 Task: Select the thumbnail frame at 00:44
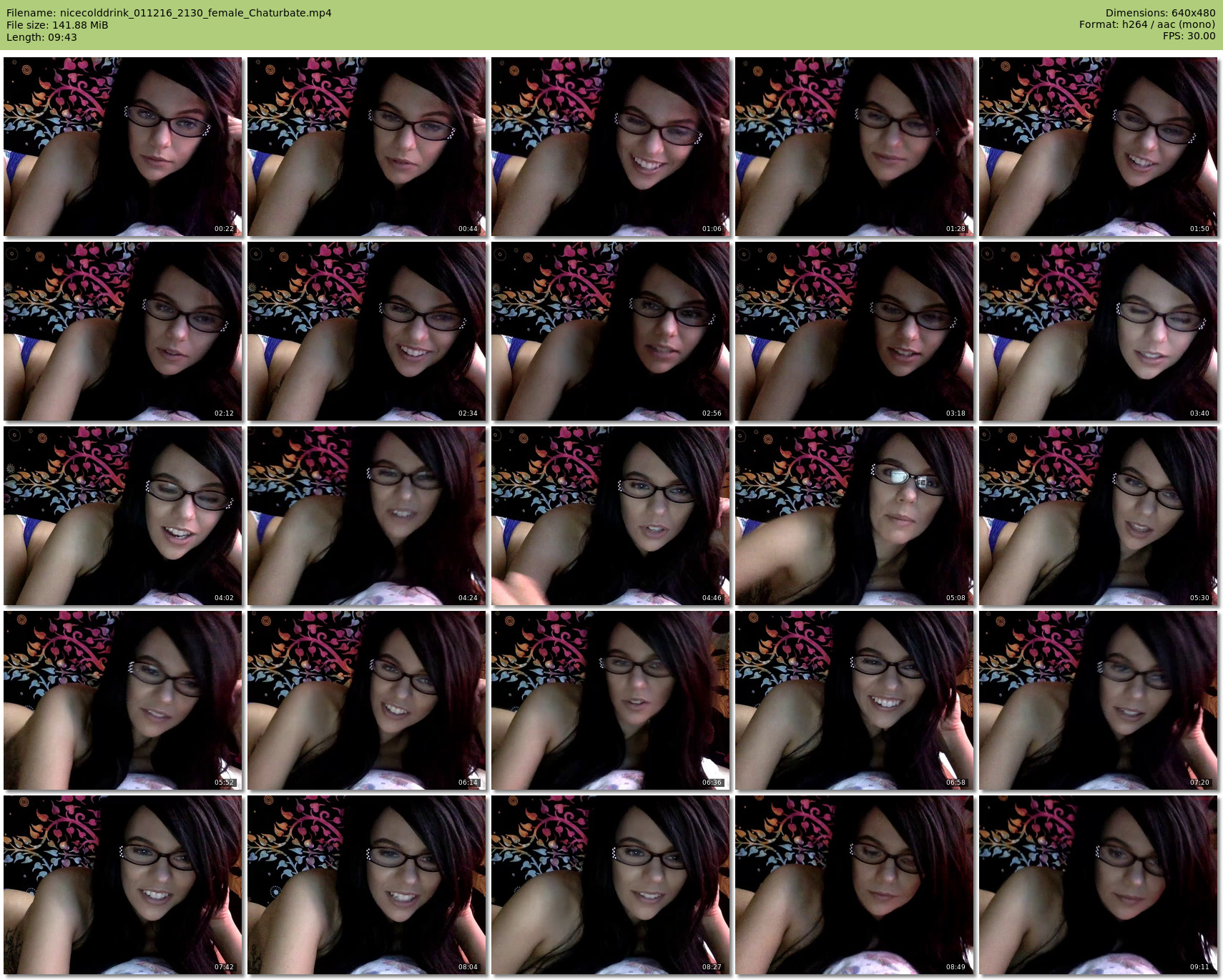pyautogui.click(x=367, y=147)
